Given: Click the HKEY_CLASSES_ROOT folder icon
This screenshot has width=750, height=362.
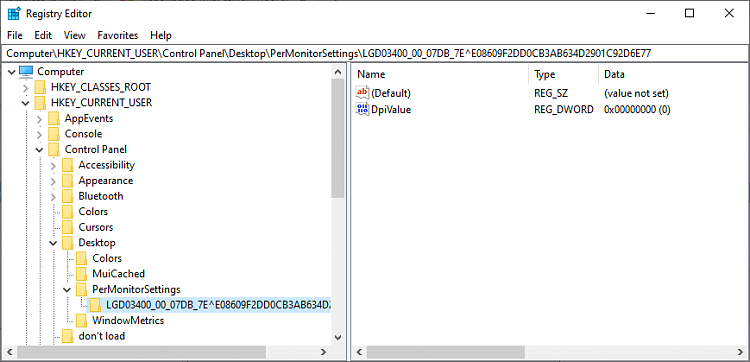Looking at the screenshot, I should click(x=40, y=87).
